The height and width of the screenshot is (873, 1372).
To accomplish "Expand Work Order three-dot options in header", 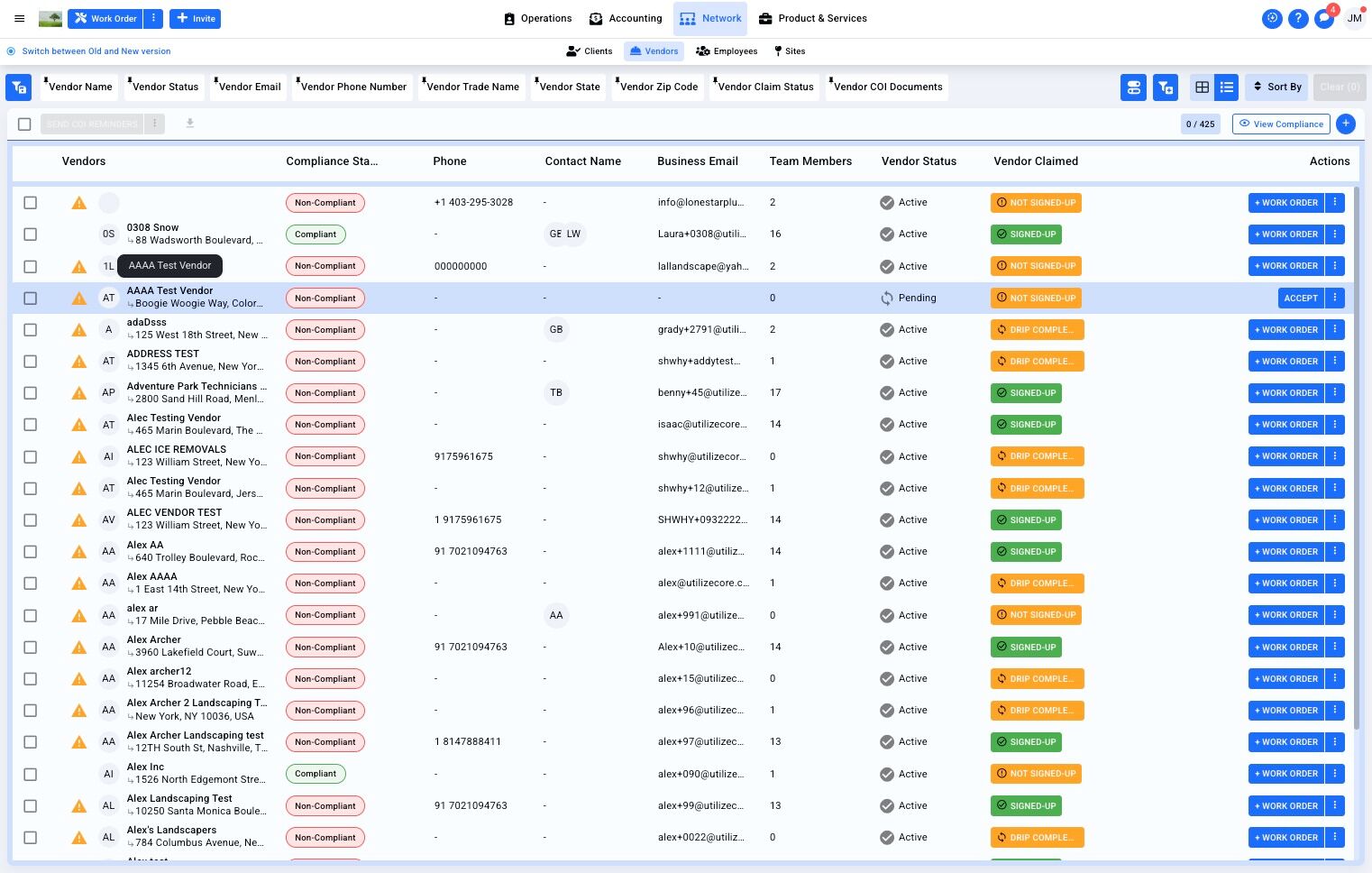I will pyautogui.click(x=154, y=18).
